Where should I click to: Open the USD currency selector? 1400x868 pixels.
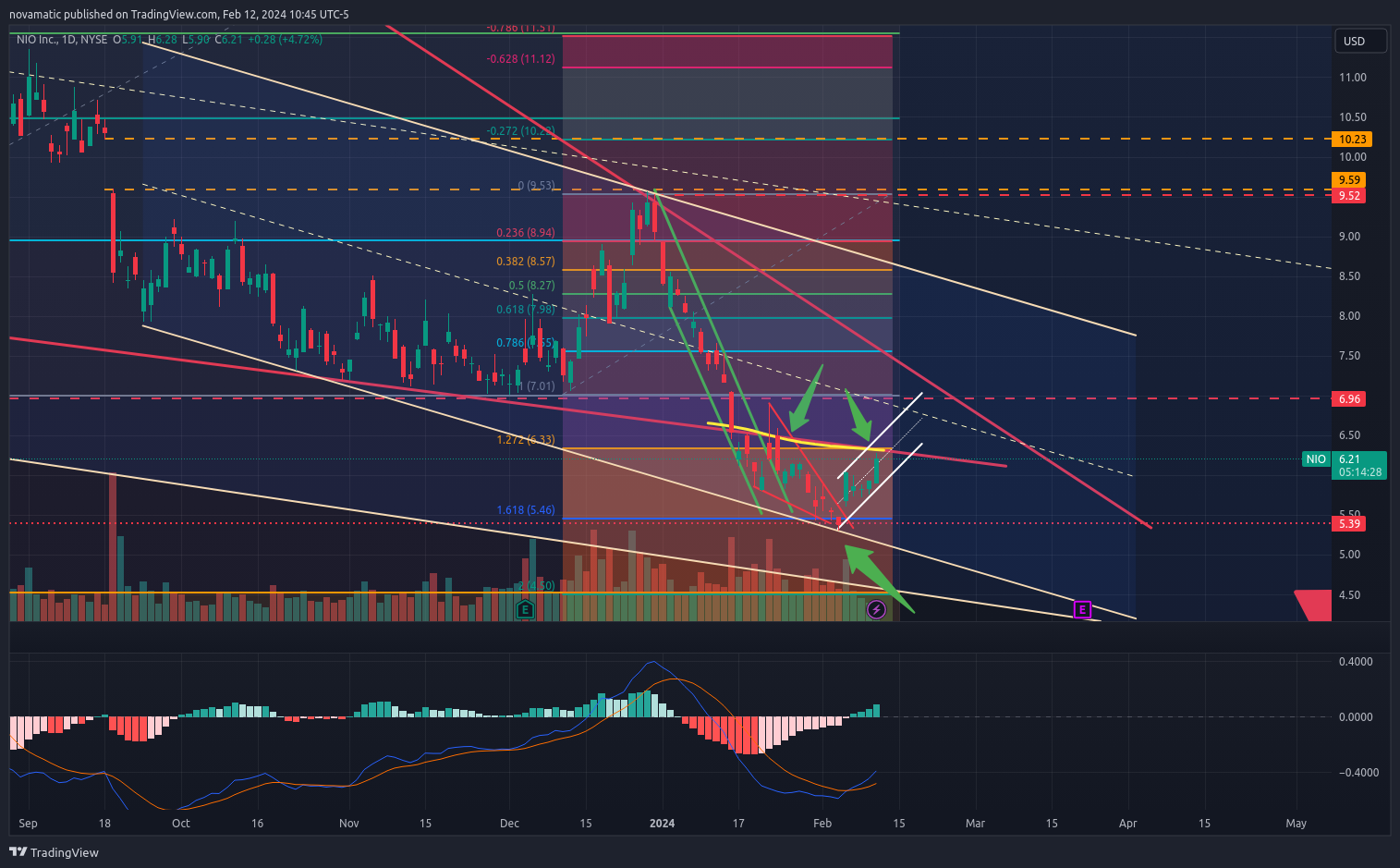1360,41
